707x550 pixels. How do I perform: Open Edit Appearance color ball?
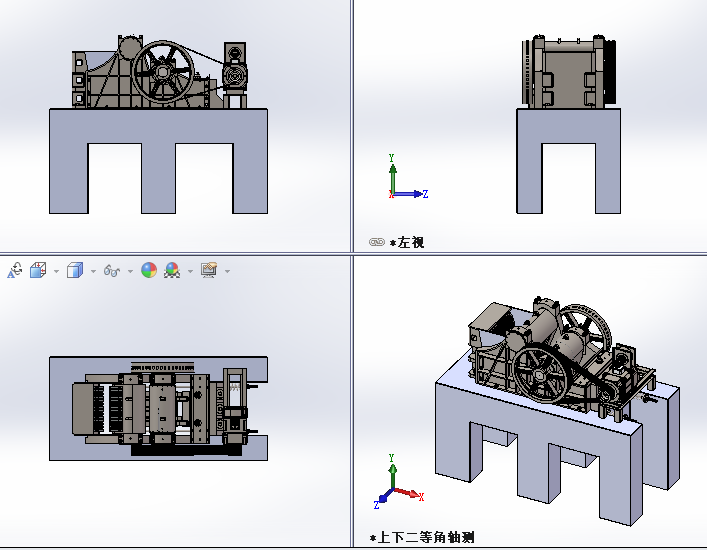coord(149,271)
